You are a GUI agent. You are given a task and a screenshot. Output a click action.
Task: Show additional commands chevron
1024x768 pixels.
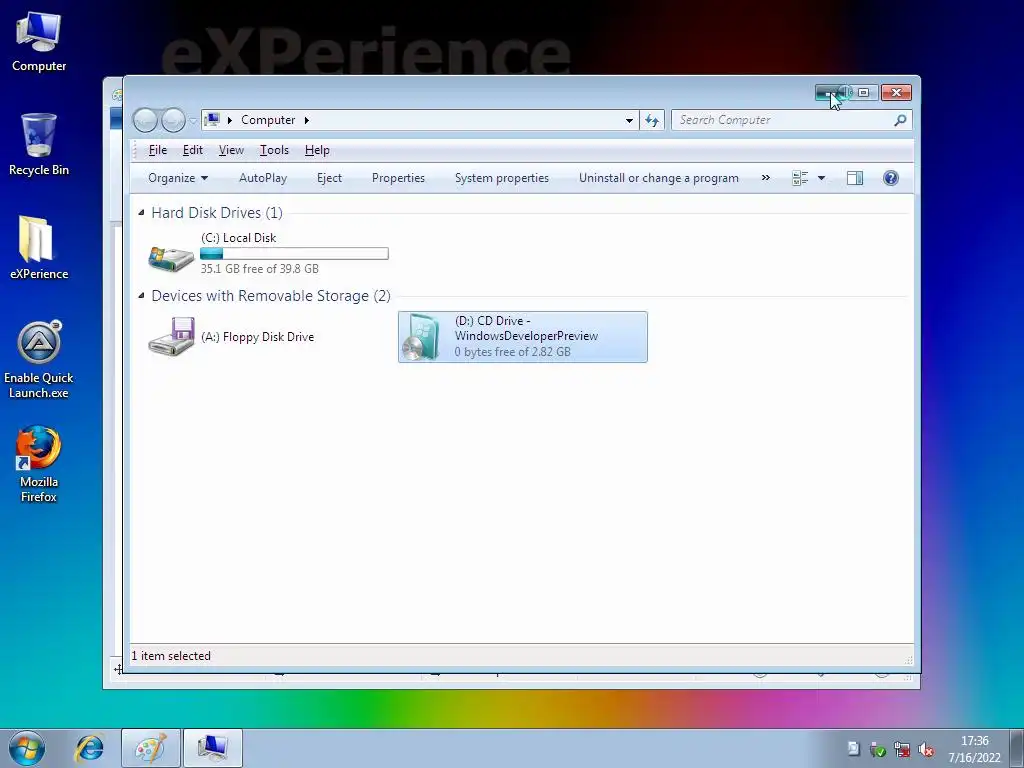(765, 178)
